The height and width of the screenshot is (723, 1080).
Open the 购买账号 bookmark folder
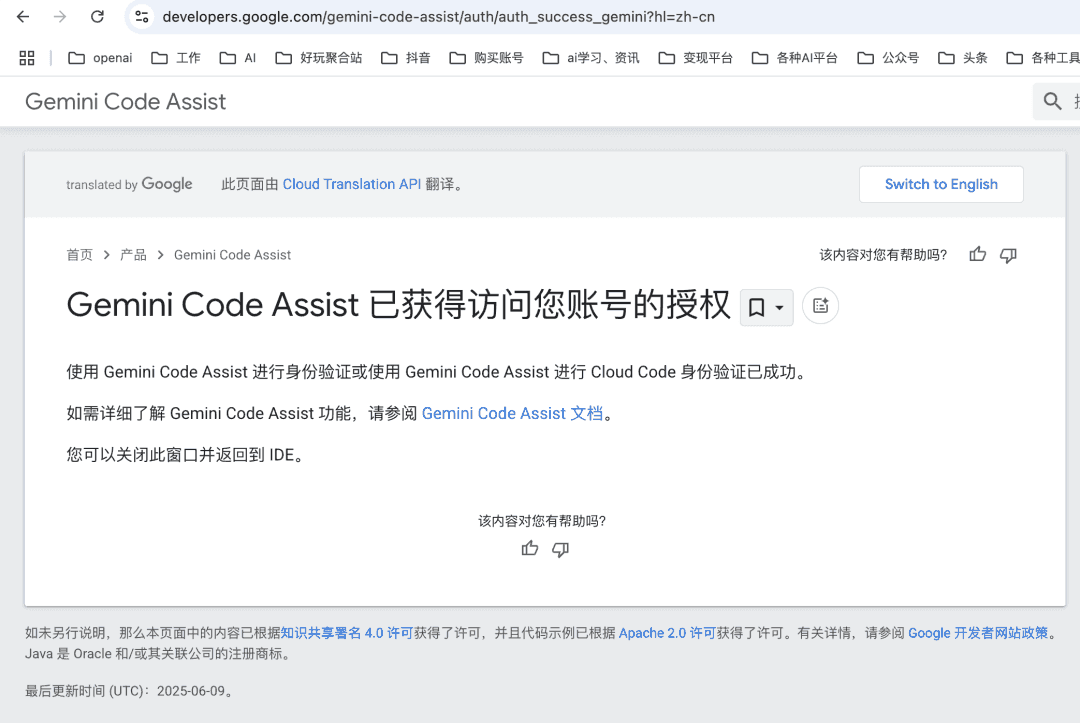point(486,58)
